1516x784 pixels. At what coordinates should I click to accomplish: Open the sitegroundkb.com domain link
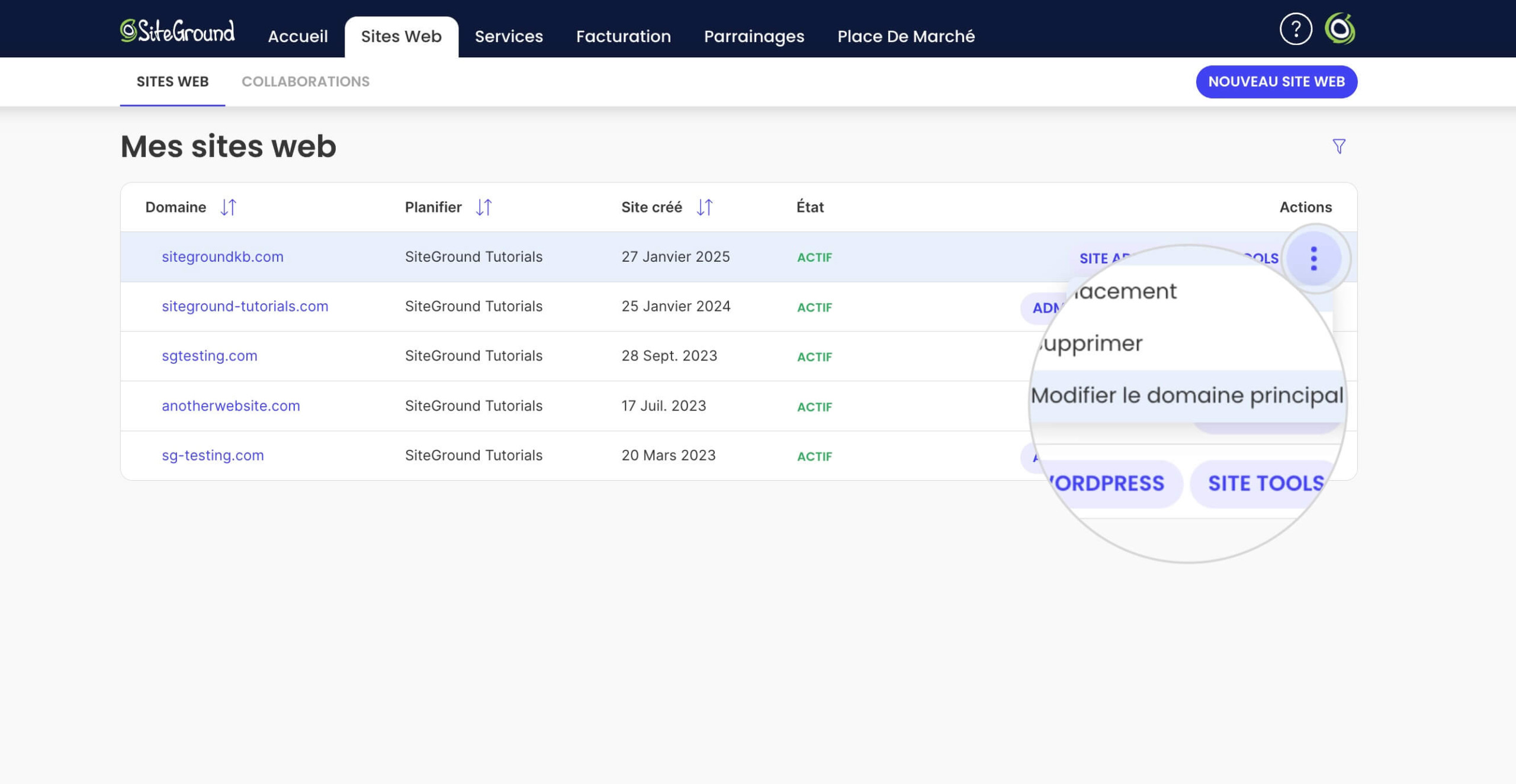[223, 256]
